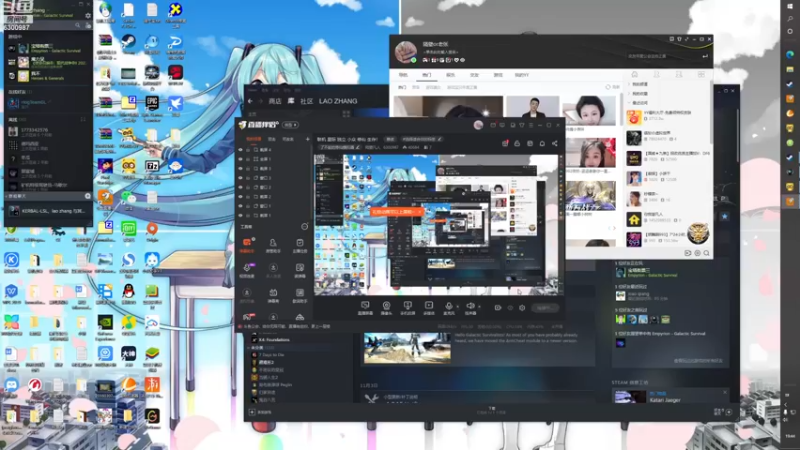Click the gift box icon with red dot
The image size is (800, 450).
pos(505,143)
